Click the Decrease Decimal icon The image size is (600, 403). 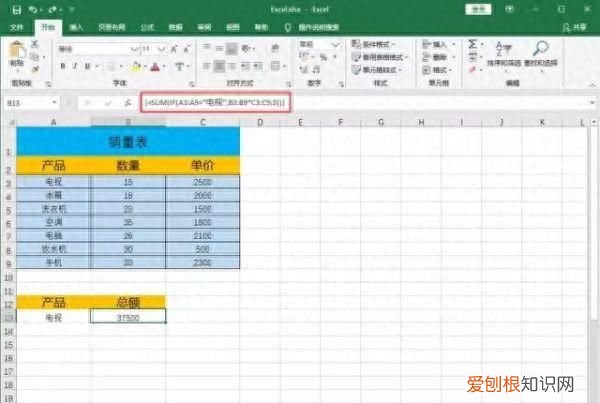[317, 70]
